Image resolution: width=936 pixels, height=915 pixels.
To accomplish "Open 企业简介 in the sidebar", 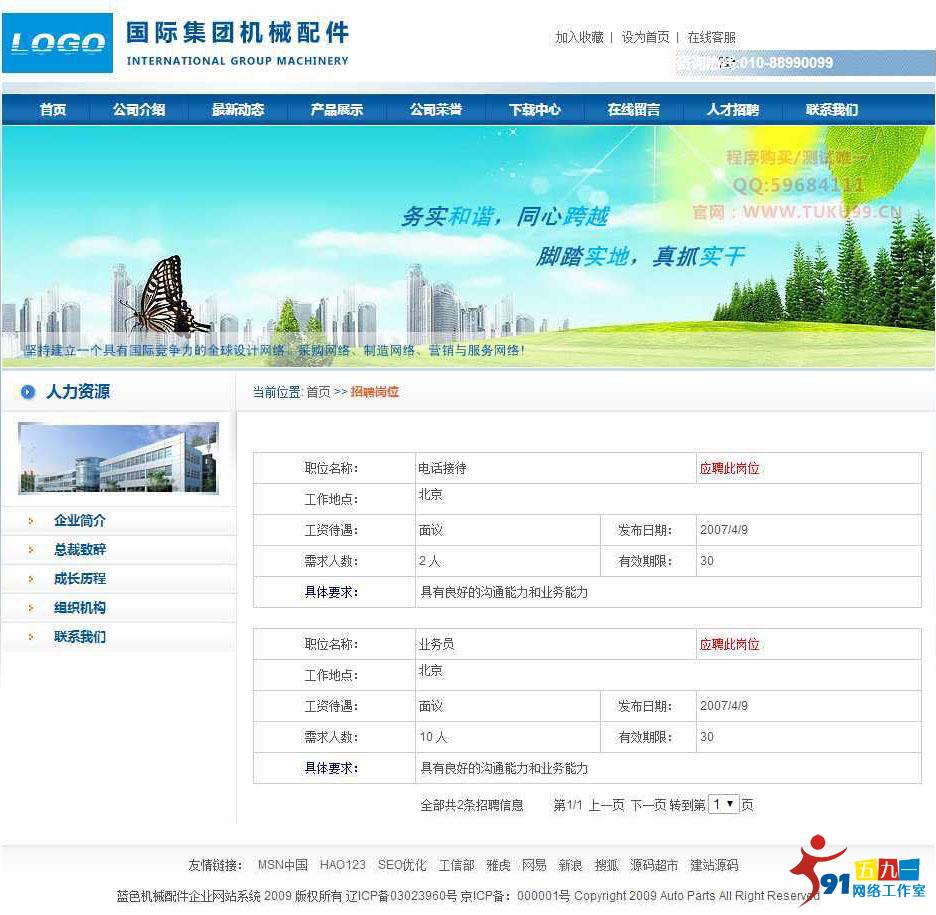I will pos(80,520).
